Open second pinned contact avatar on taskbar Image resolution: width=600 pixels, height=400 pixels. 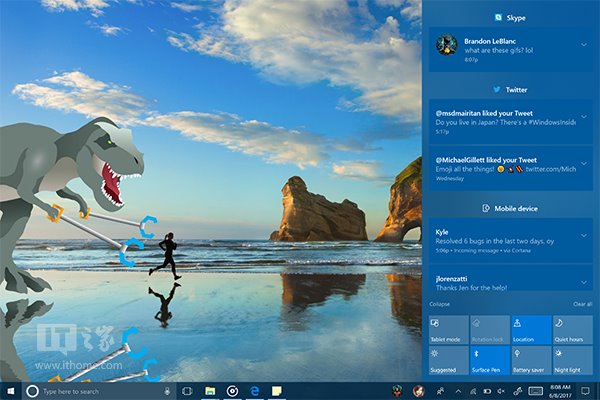coord(419,391)
